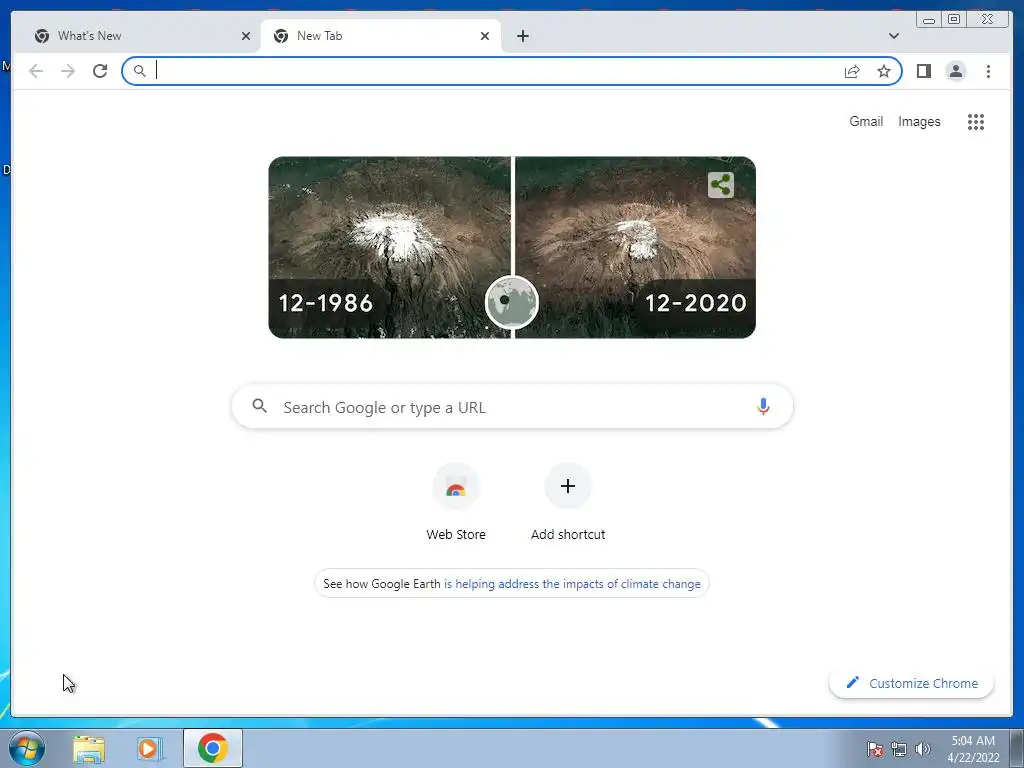Minimize the Chrome window

[929, 20]
